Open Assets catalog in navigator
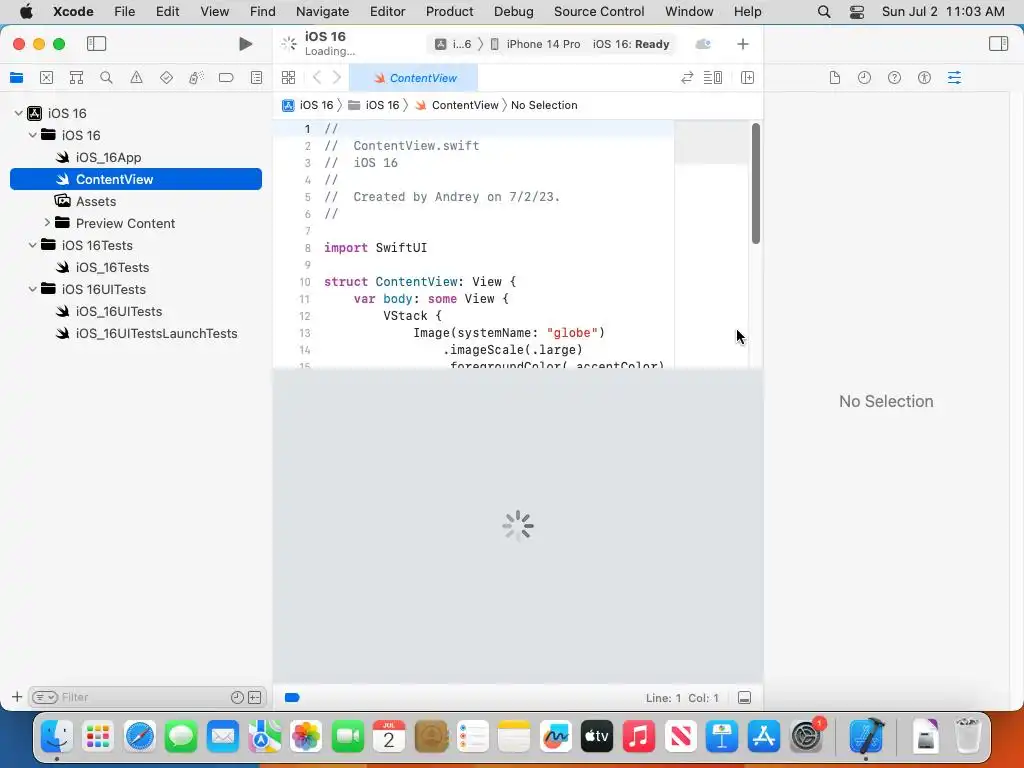The height and width of the screenshot is (768, 1024). 136,201
